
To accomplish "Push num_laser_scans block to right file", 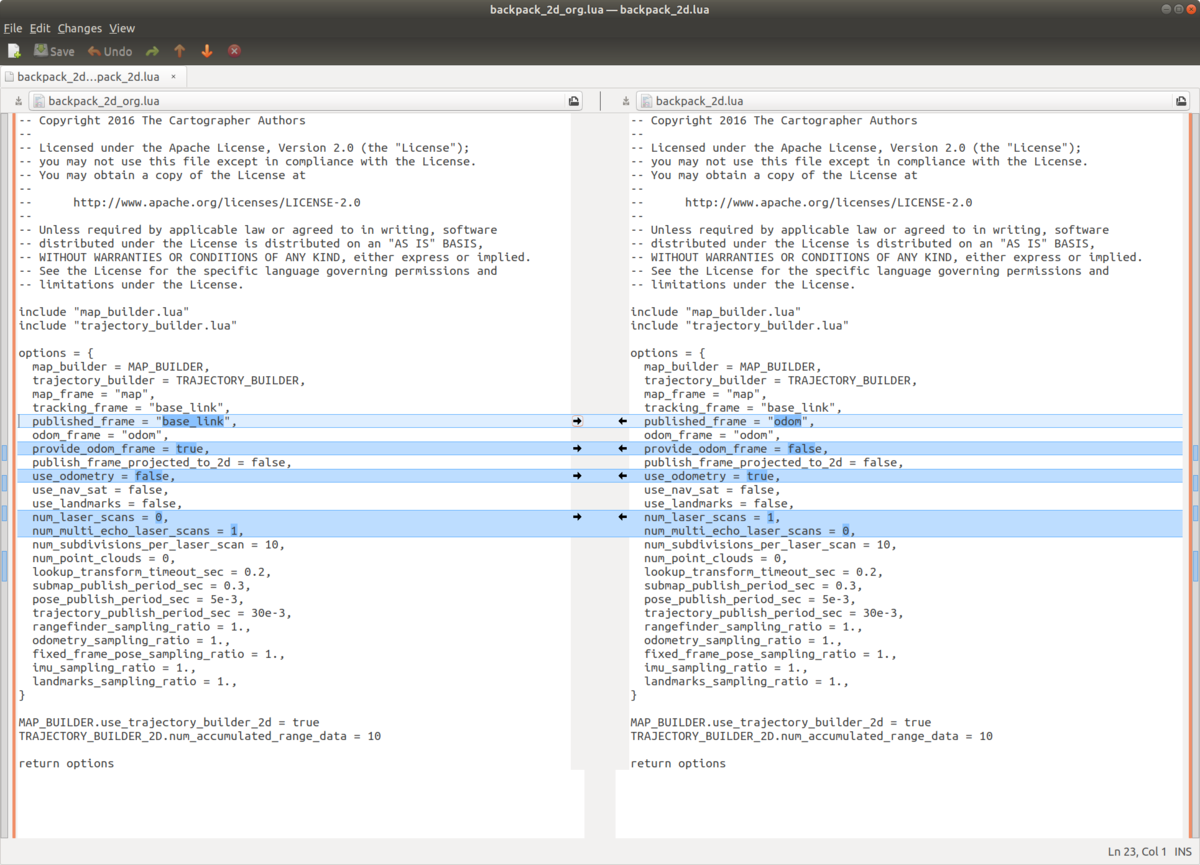I will click(x=577, y=517).
